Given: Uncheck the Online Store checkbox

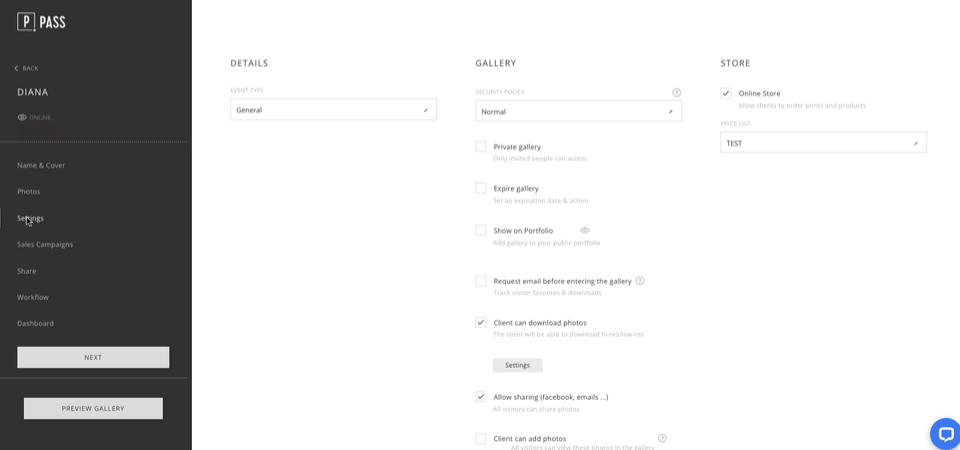Looking at the screenshot, I should coord(726,93).
